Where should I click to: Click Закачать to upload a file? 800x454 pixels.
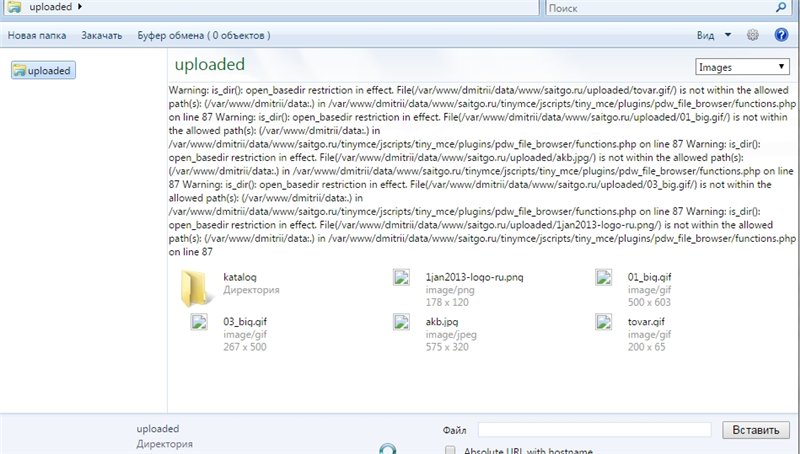(x=102, y=36)
